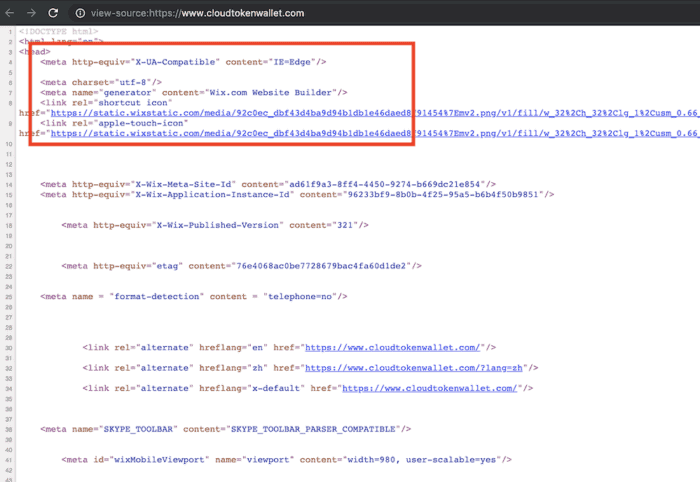Open the ?lang=zh cloudtokenwallet link

414,368
